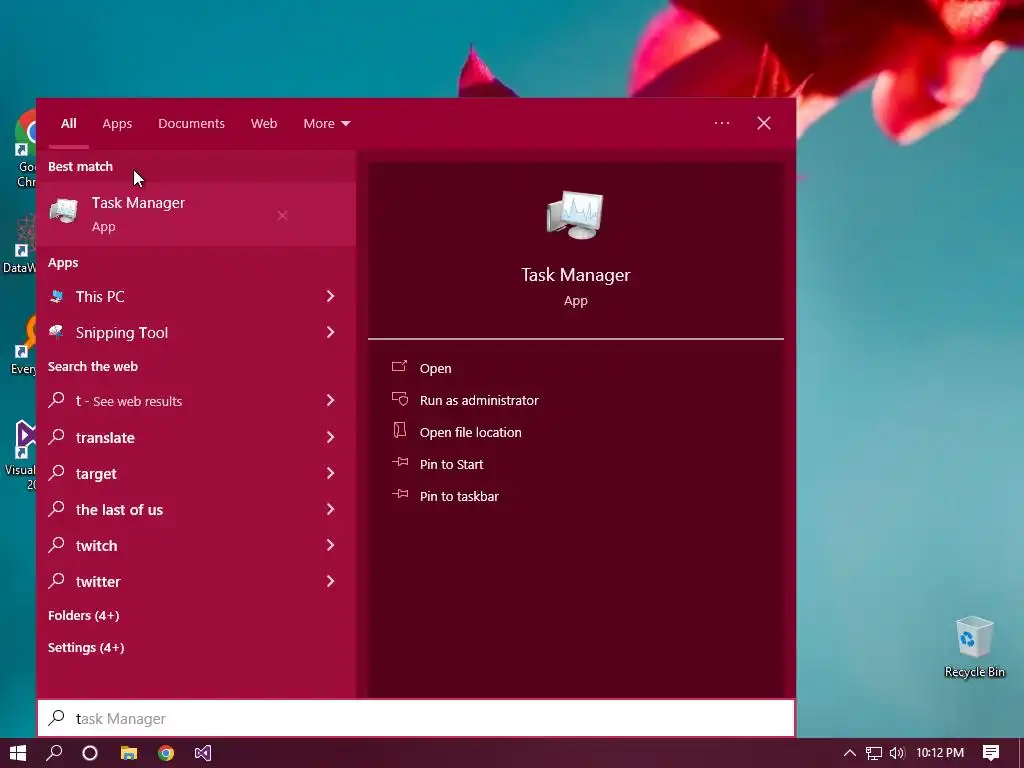
Task: Close the search panel
Action: click(x=763, y=123)
